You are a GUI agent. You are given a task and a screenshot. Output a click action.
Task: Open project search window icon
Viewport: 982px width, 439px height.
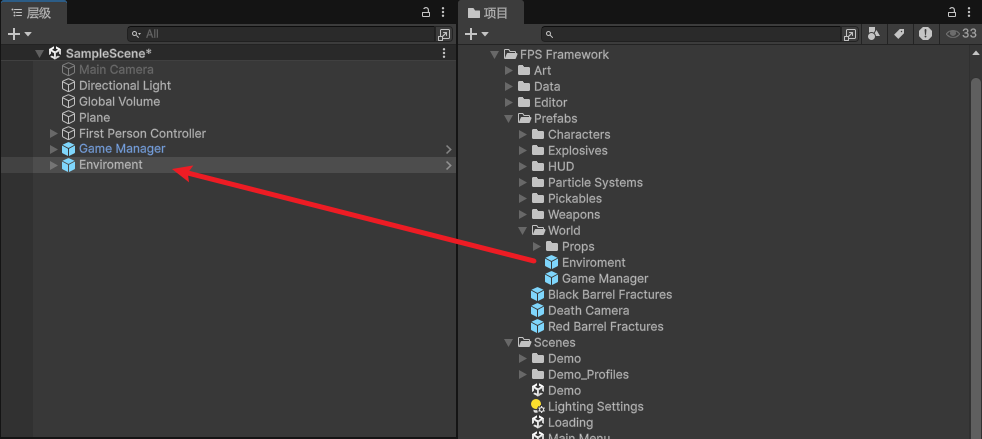click(850, 34)
